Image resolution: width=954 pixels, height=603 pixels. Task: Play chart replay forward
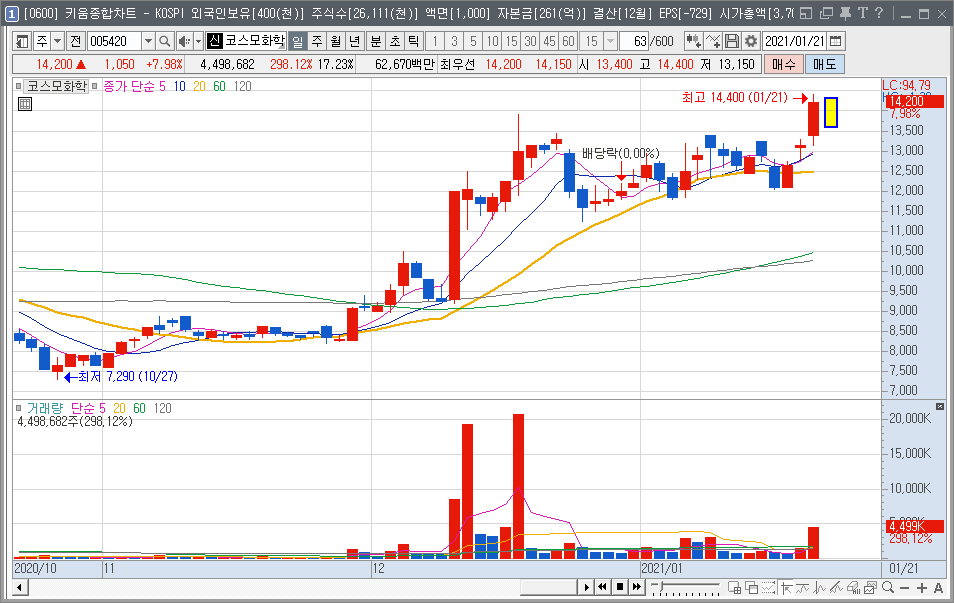point(586,587)
